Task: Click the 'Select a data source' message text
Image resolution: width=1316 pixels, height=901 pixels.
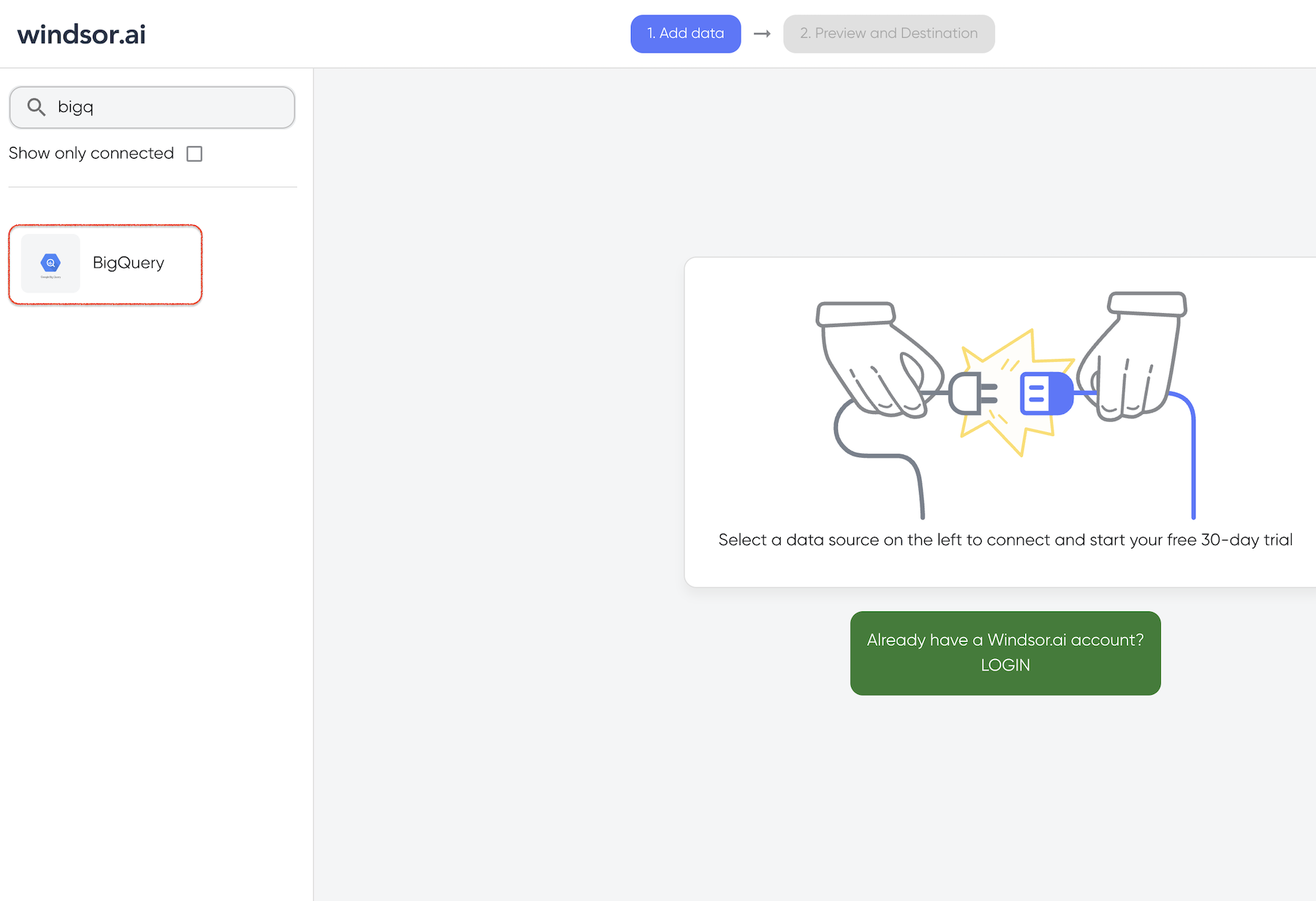Action: tap(1005, 540)
